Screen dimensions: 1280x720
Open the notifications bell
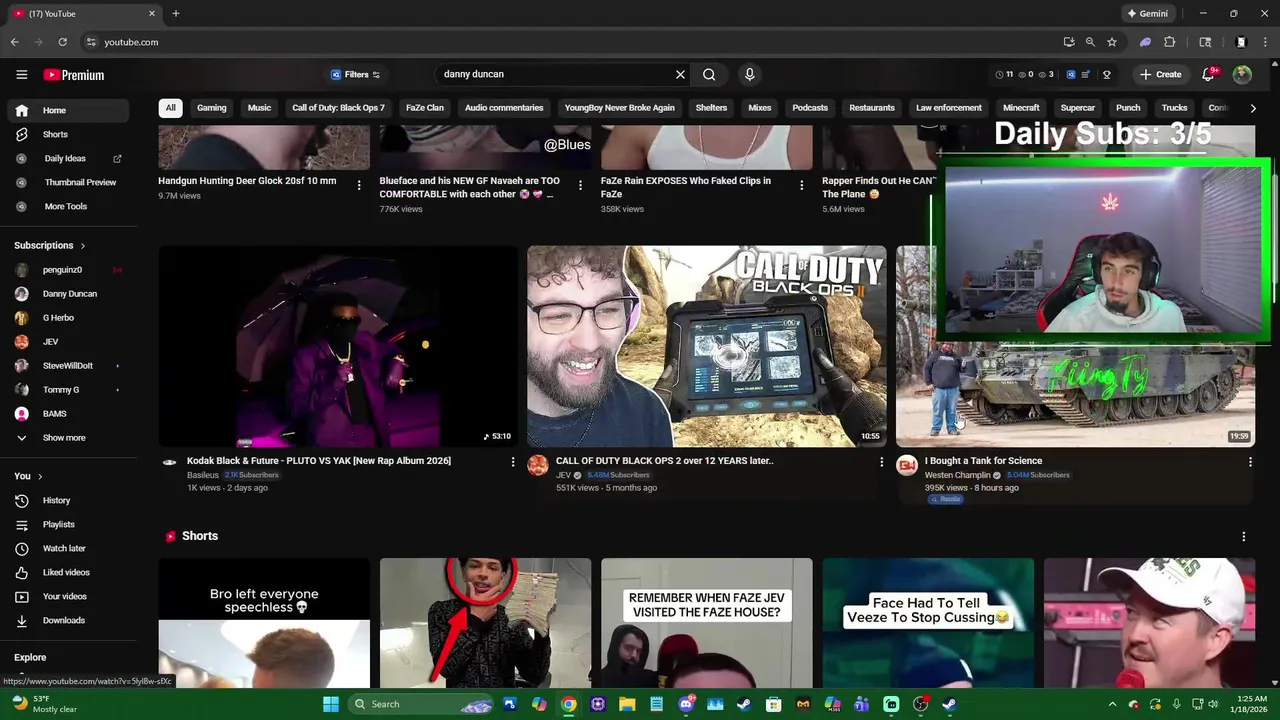click(x=1208, y=74)
